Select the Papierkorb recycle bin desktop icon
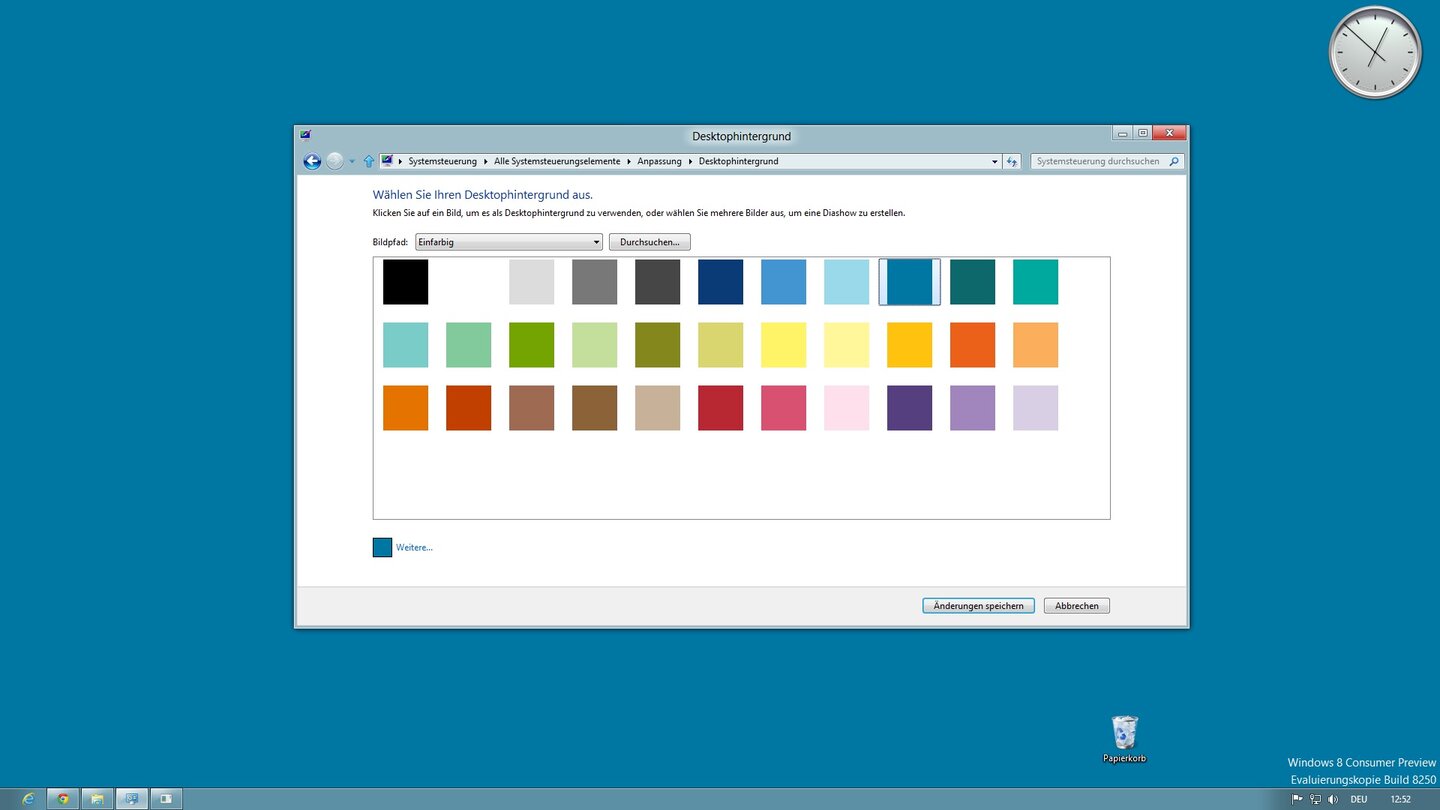Image resolution: width=1440 pixels, height=810 pixels. click(x=1125, y=740)
